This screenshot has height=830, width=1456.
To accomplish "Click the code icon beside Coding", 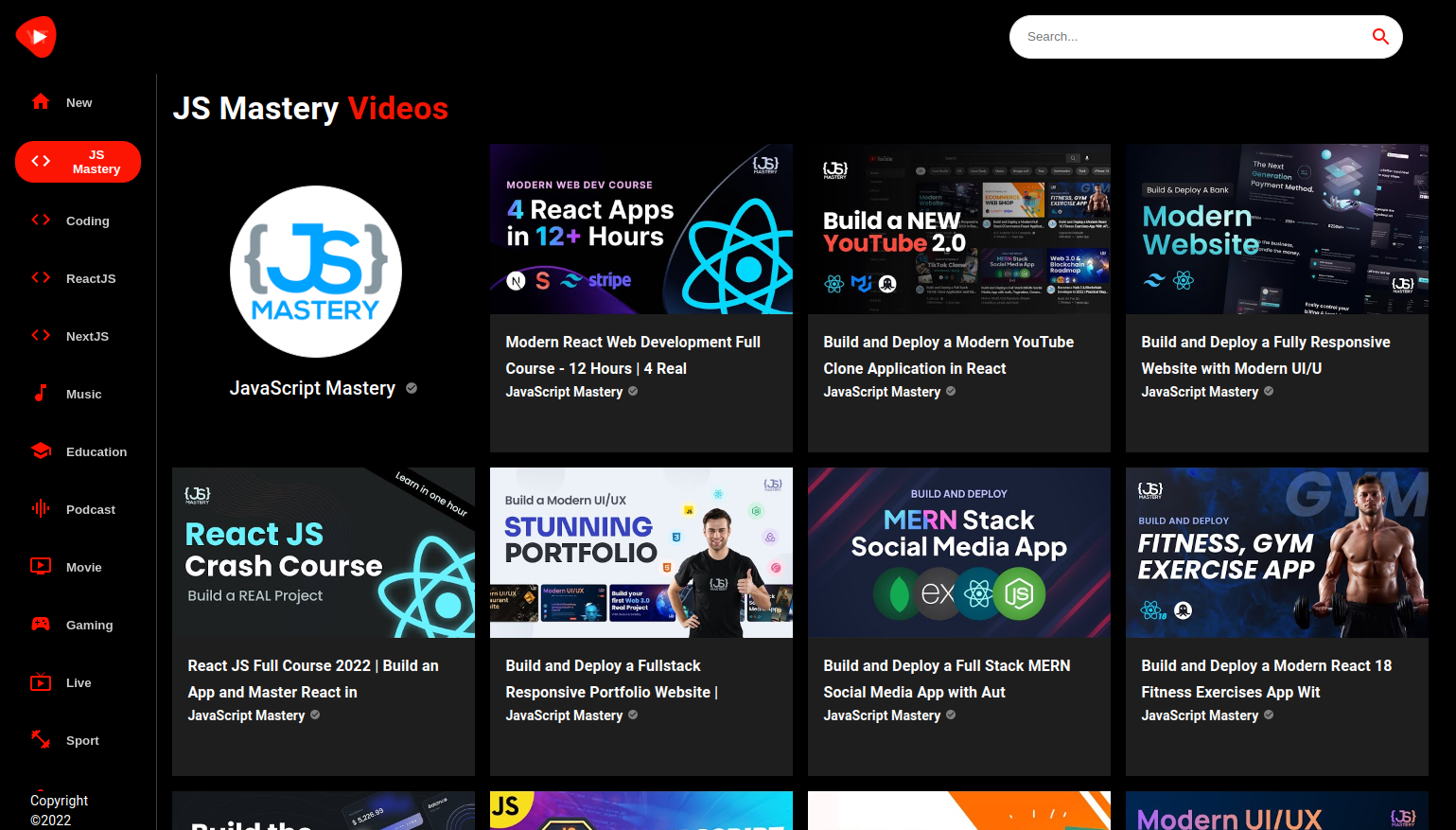I will click(x=41, y=220).
